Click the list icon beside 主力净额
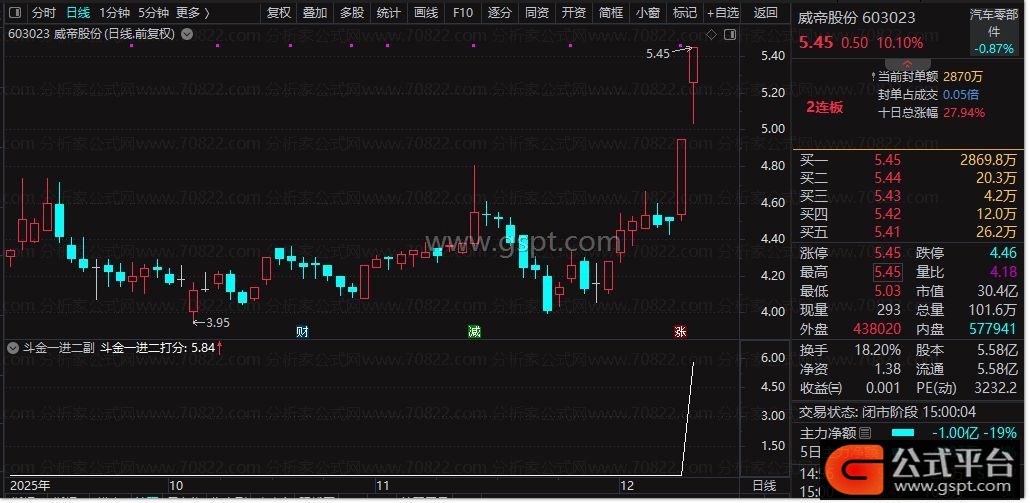Image resolution: width=1030 pixels, height=503 pixels. [x=865, y=433]
